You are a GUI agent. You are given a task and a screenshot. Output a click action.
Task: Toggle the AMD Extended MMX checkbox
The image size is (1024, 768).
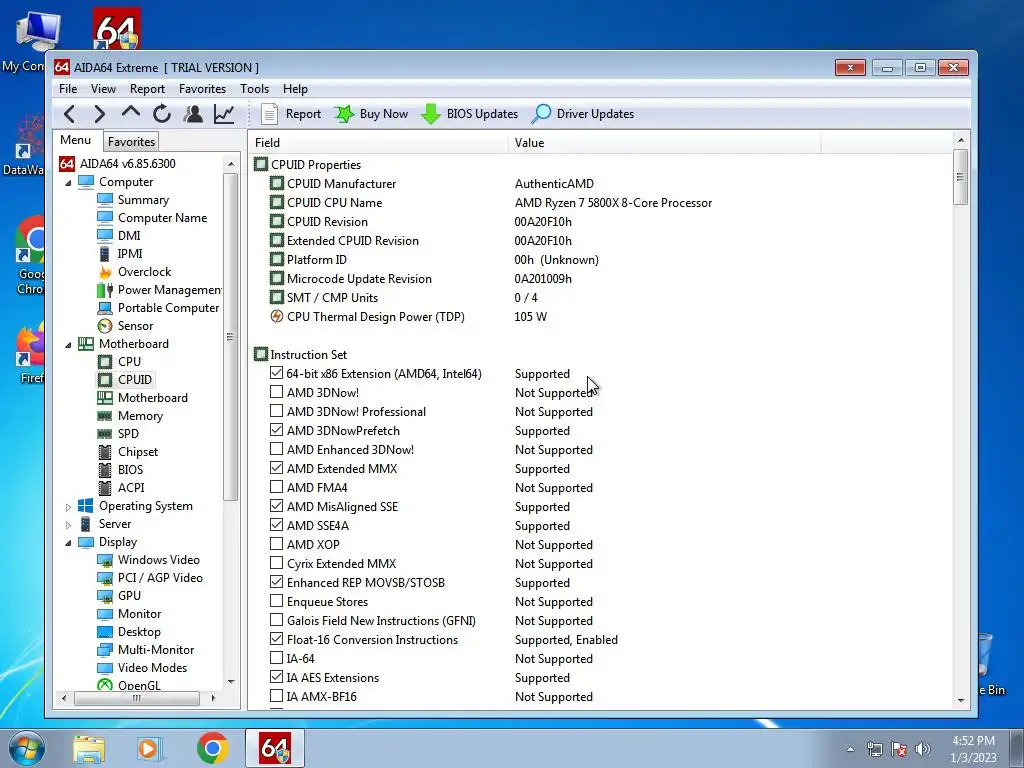pos(276,468)
